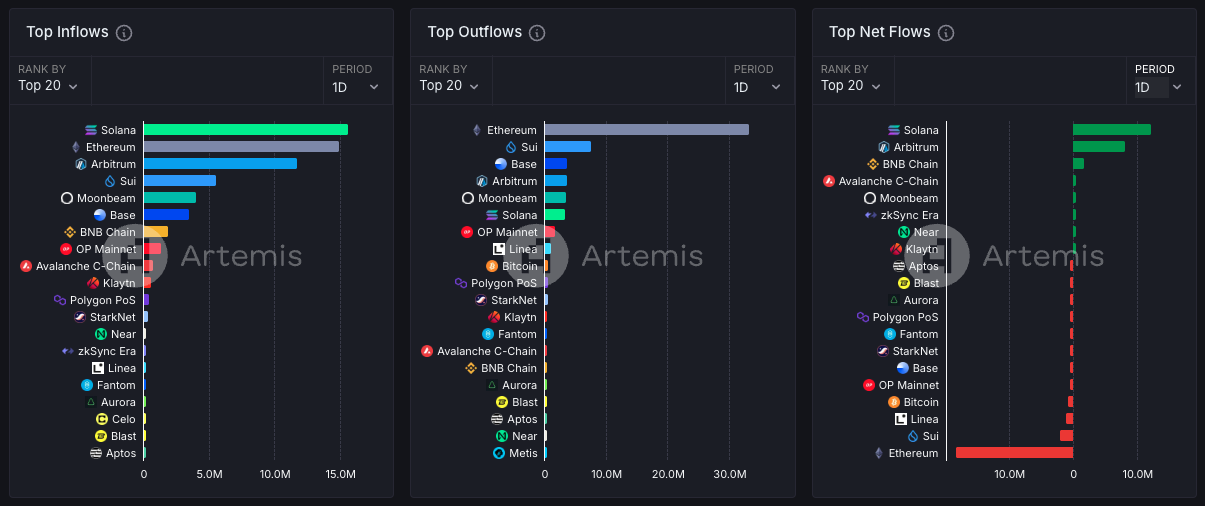
Task: Click Avalanche C-Chain icon in Top Inflows
Action: click(x=26, y=266)
